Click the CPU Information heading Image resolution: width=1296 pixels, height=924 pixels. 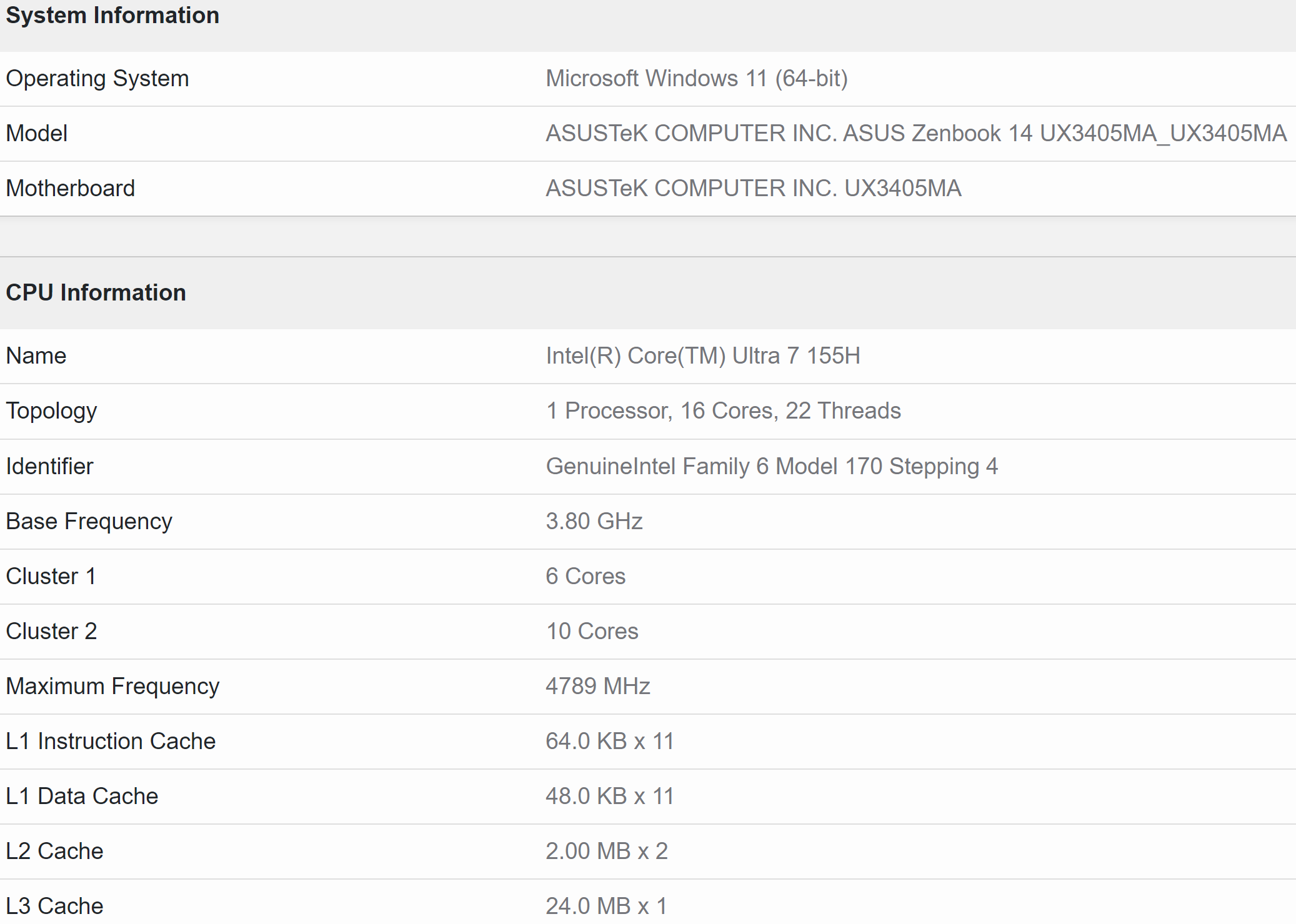click(x=96, y=293)
